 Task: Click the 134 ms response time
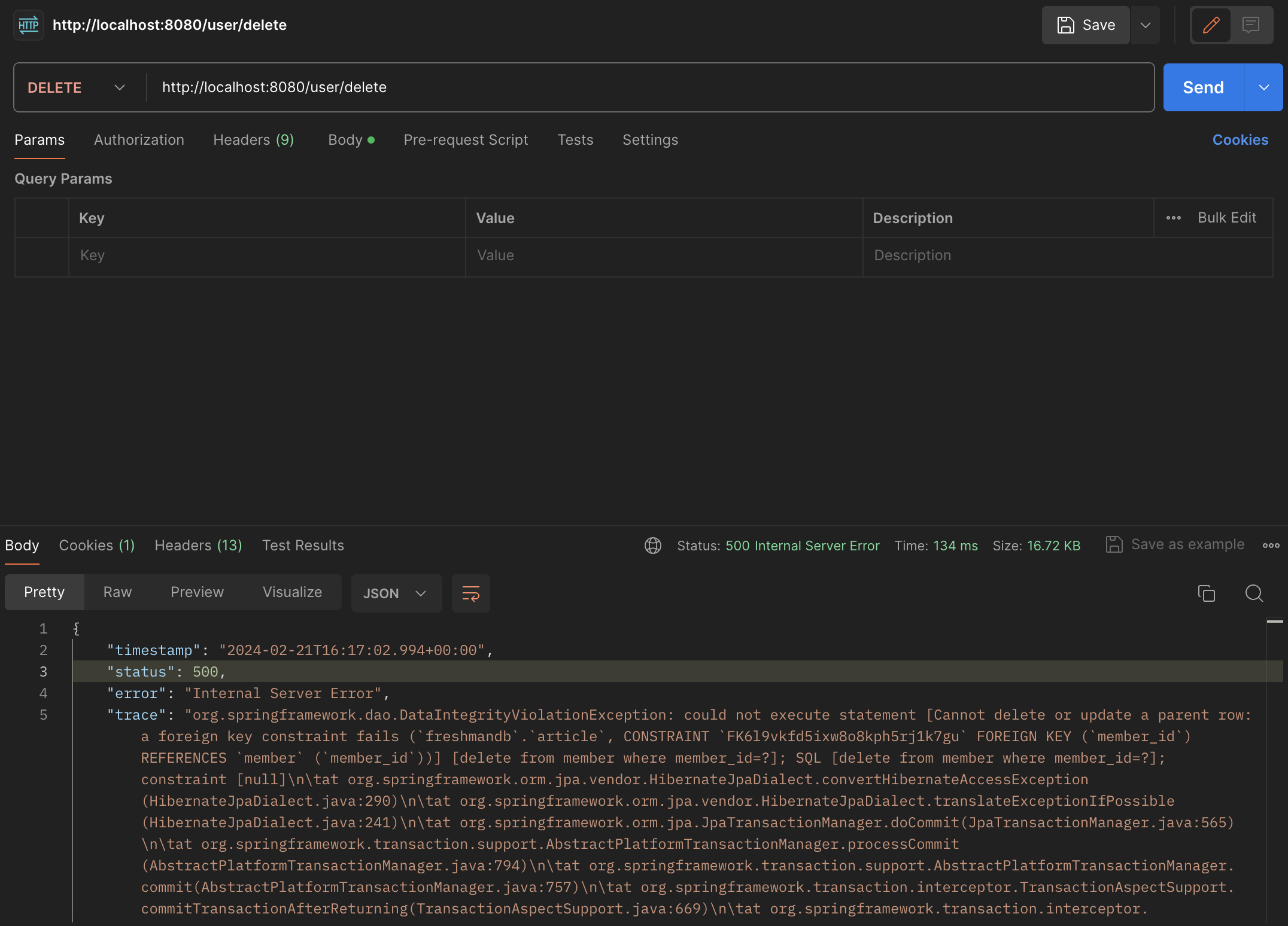click(955, 546)
